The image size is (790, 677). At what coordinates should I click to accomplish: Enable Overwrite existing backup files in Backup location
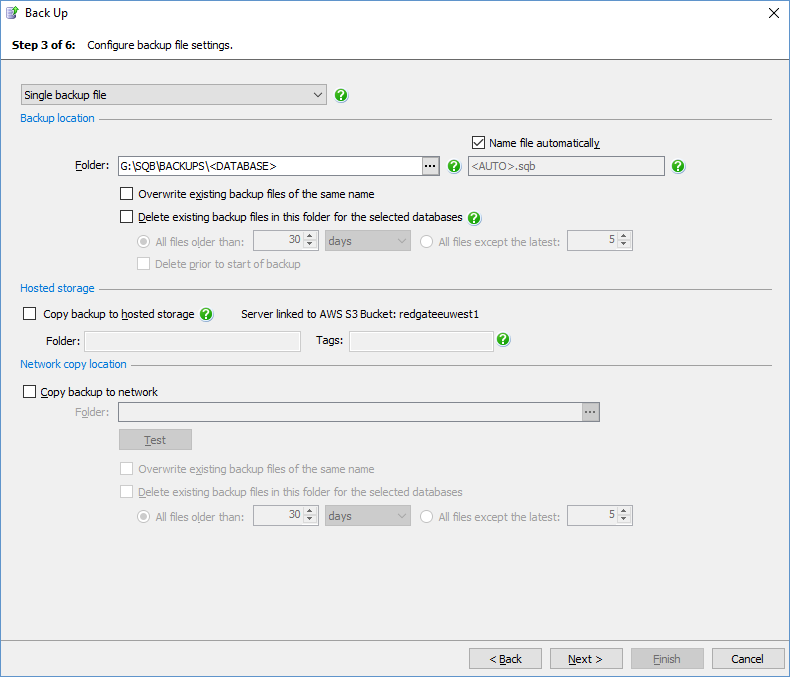(x=126, y=194)
